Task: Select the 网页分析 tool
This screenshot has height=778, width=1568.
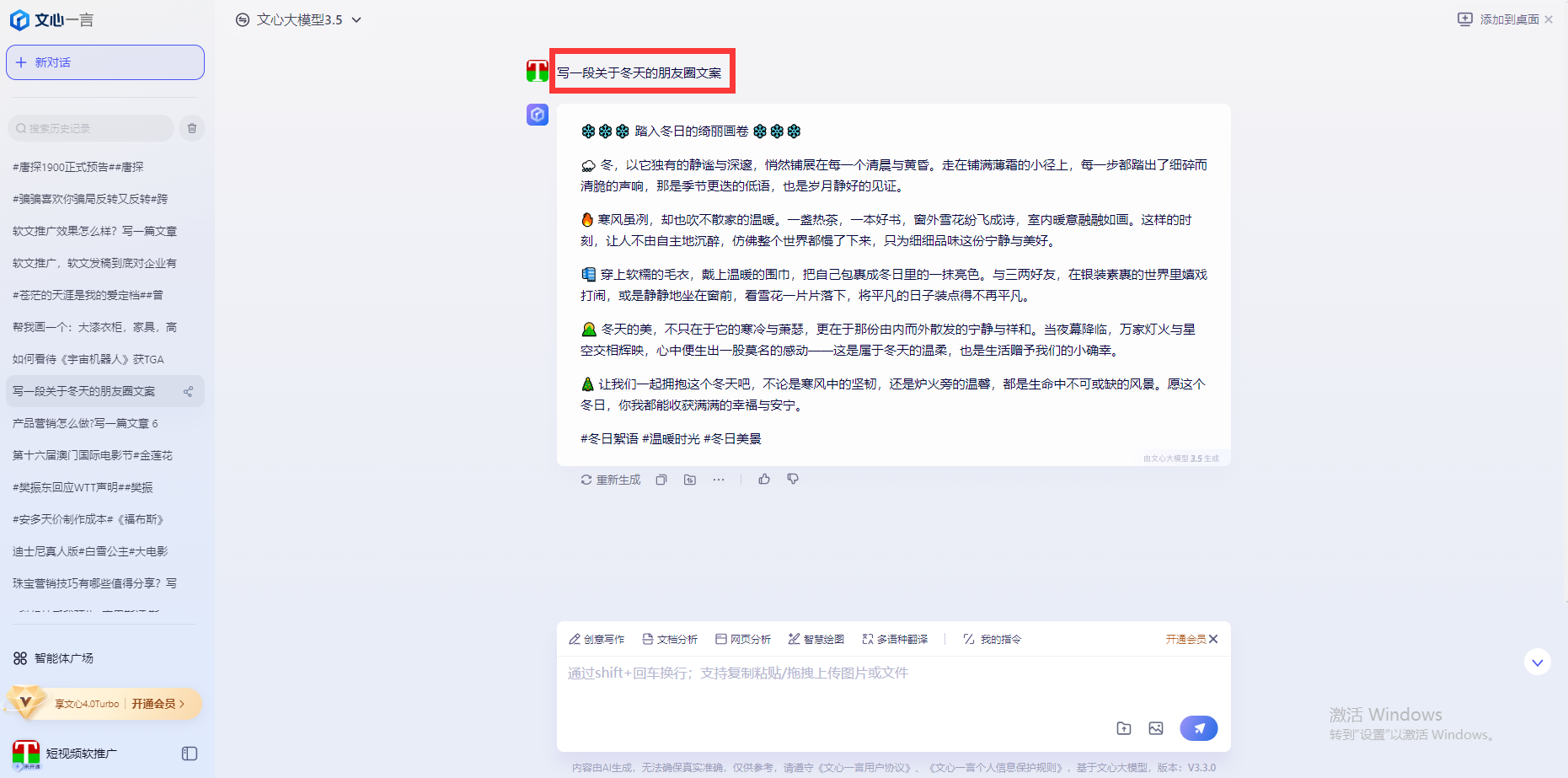Action: click(743, 639)
